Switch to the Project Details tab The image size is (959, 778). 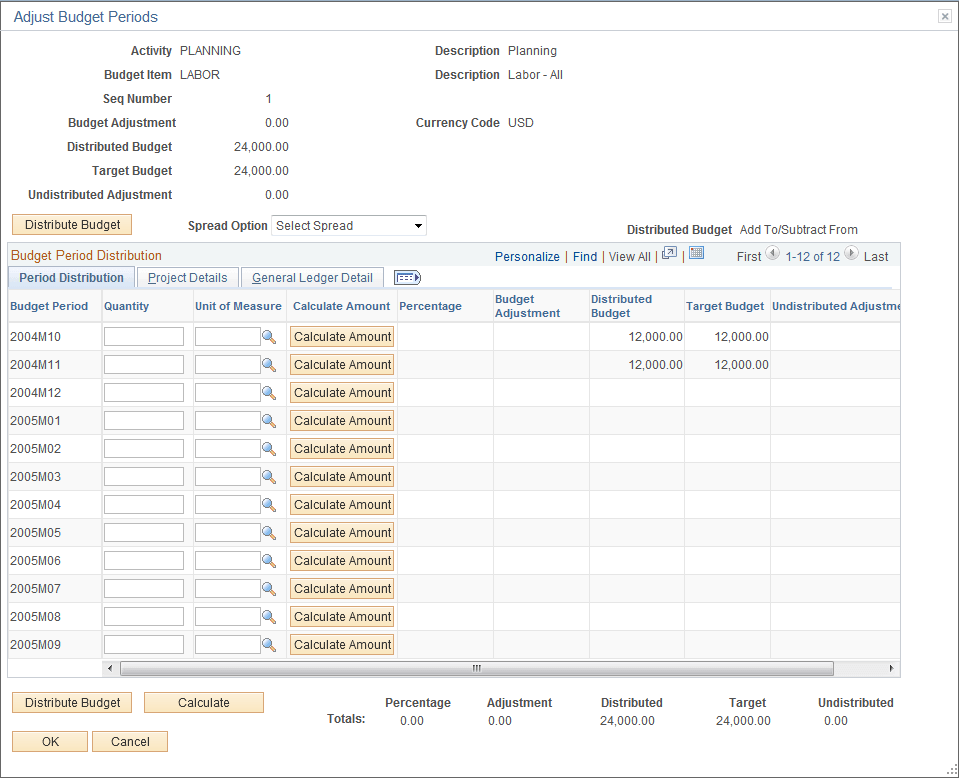(x=186, y=277)
